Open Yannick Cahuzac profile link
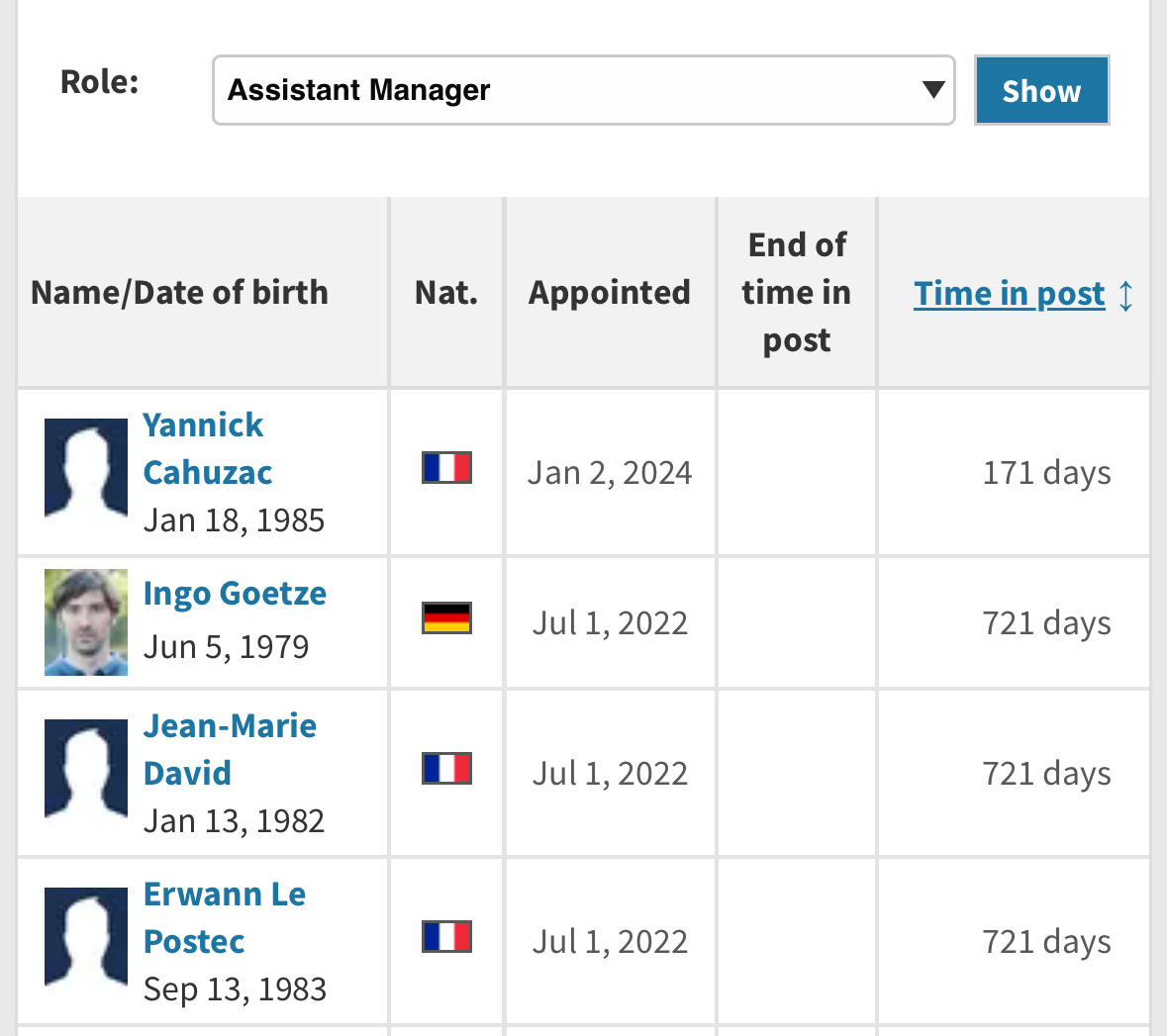This screenshot has height=1036, width=1167. [x=208, y=449]
